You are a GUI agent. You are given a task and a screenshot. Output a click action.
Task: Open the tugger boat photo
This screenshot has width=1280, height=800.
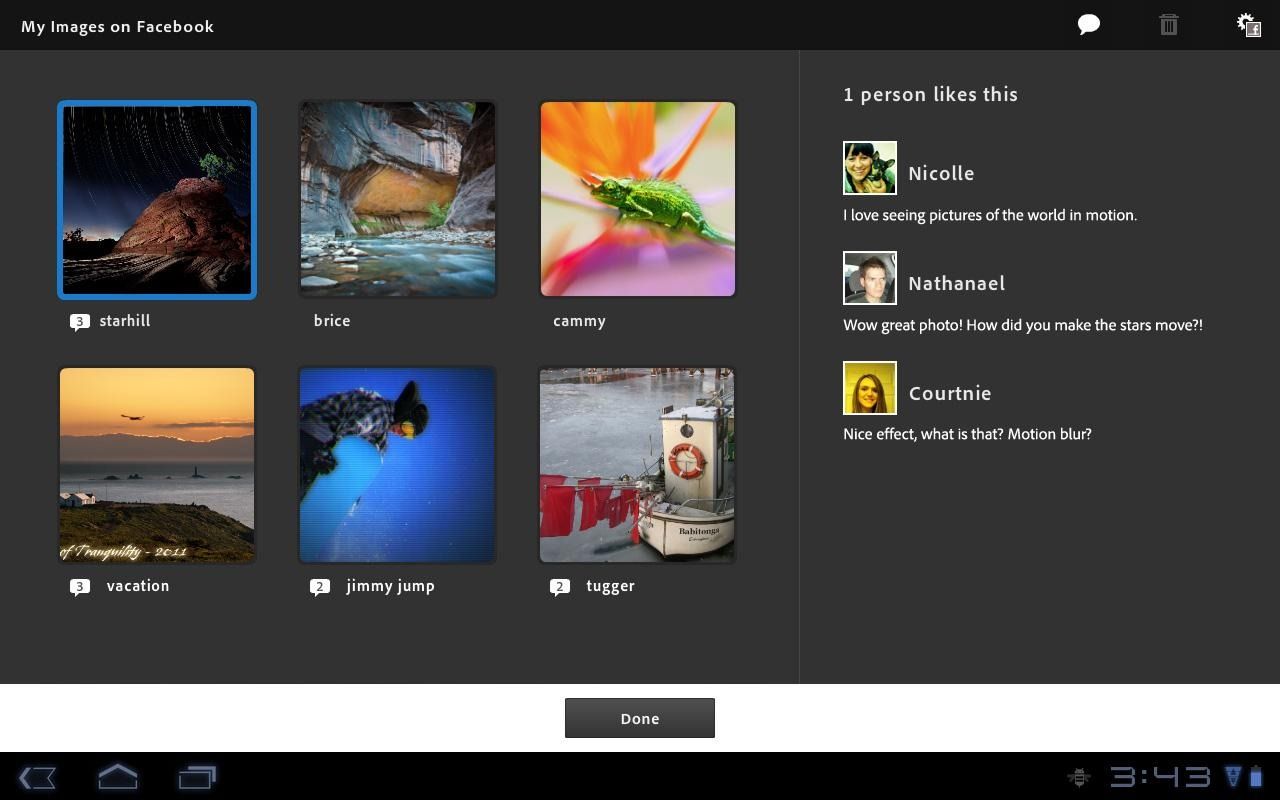637,464
